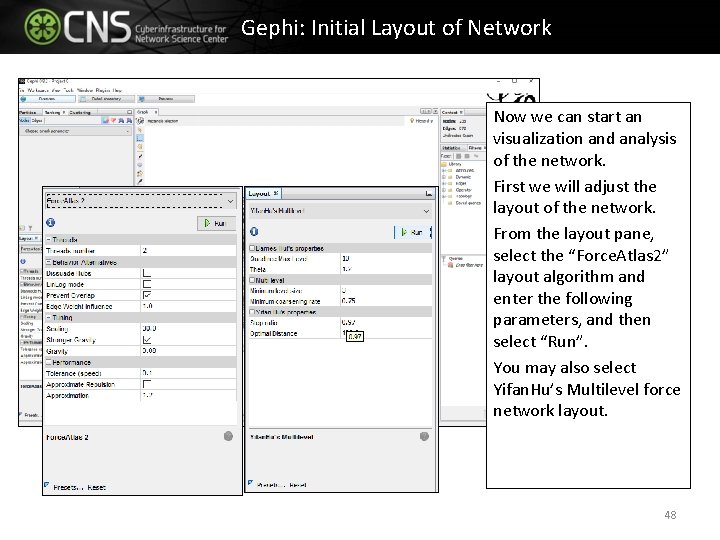Open the Workspace menu

pos(38,90)
